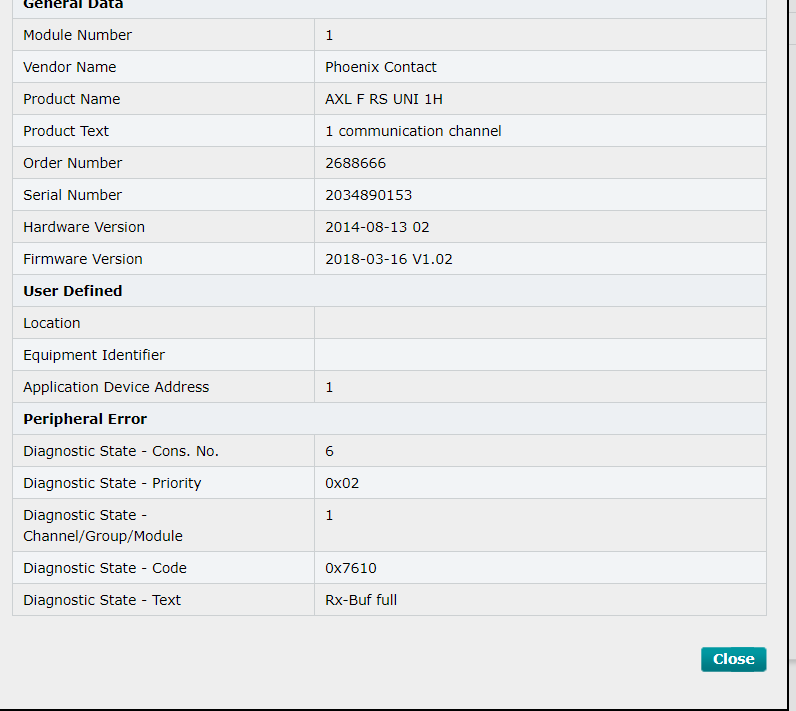
Task: Click the Order Number value 2688666
Action: (x=355, y=163)
